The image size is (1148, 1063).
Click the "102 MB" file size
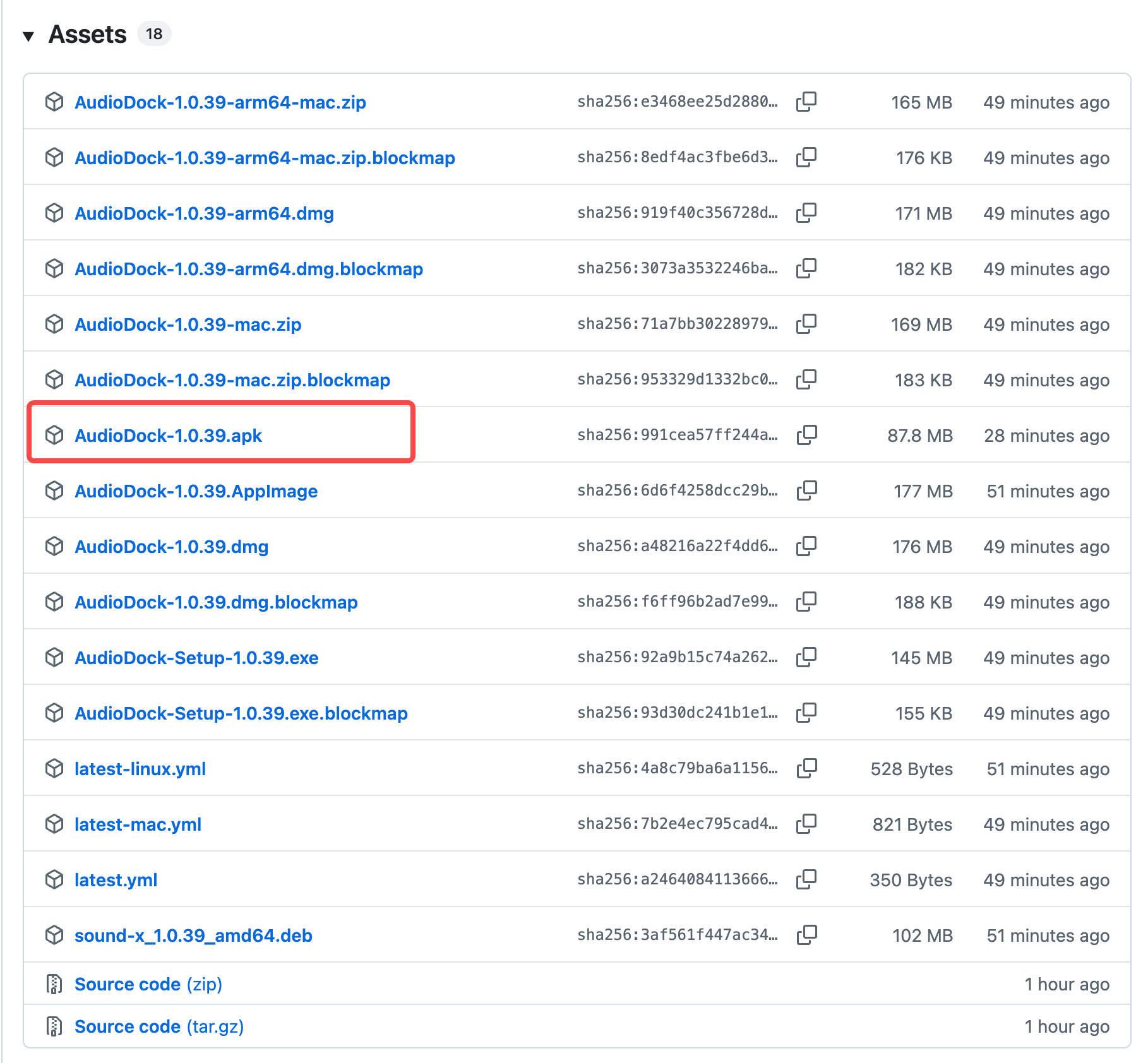coord(923,935)
